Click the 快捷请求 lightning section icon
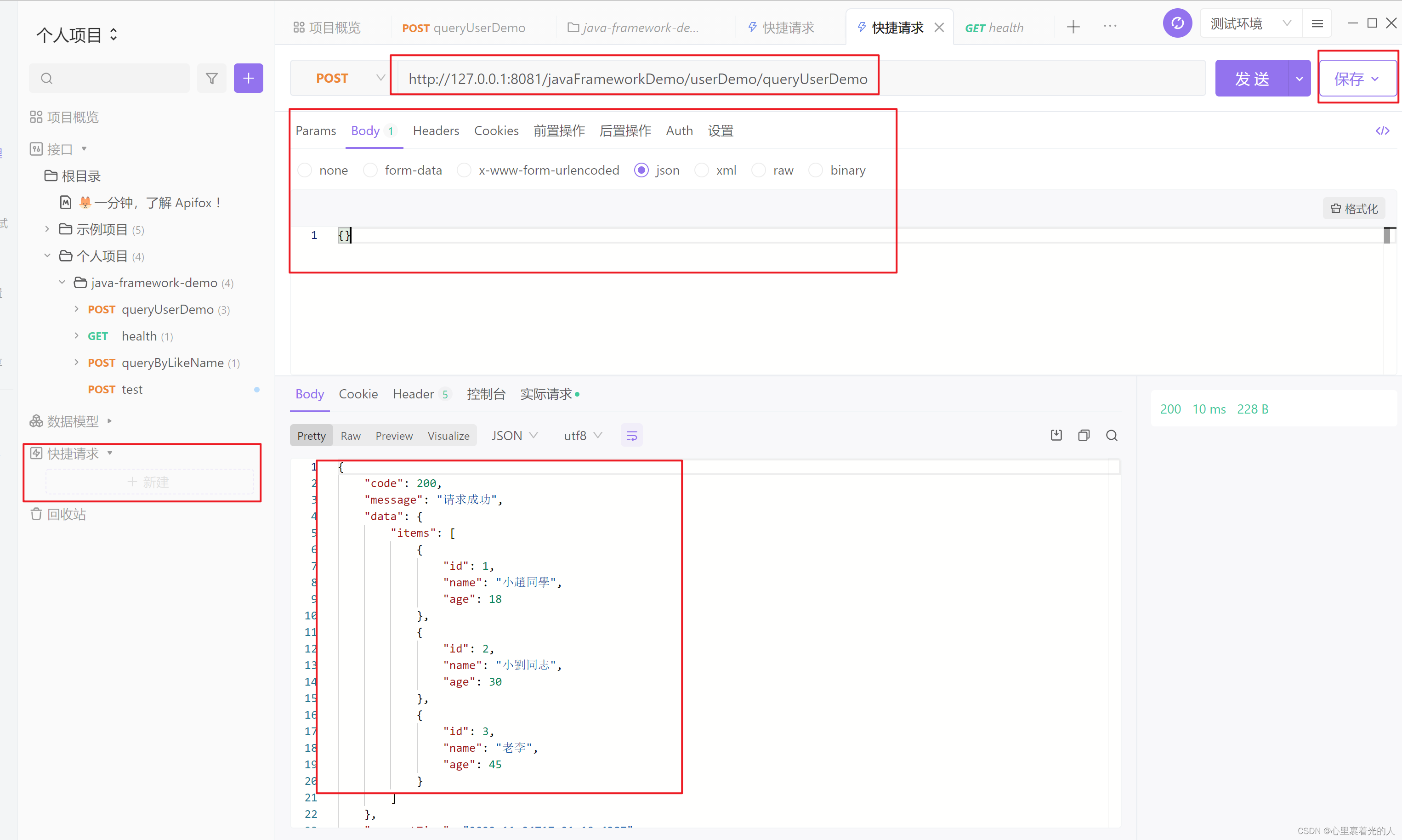This screenshot has height=840, width=1402. 36,454
